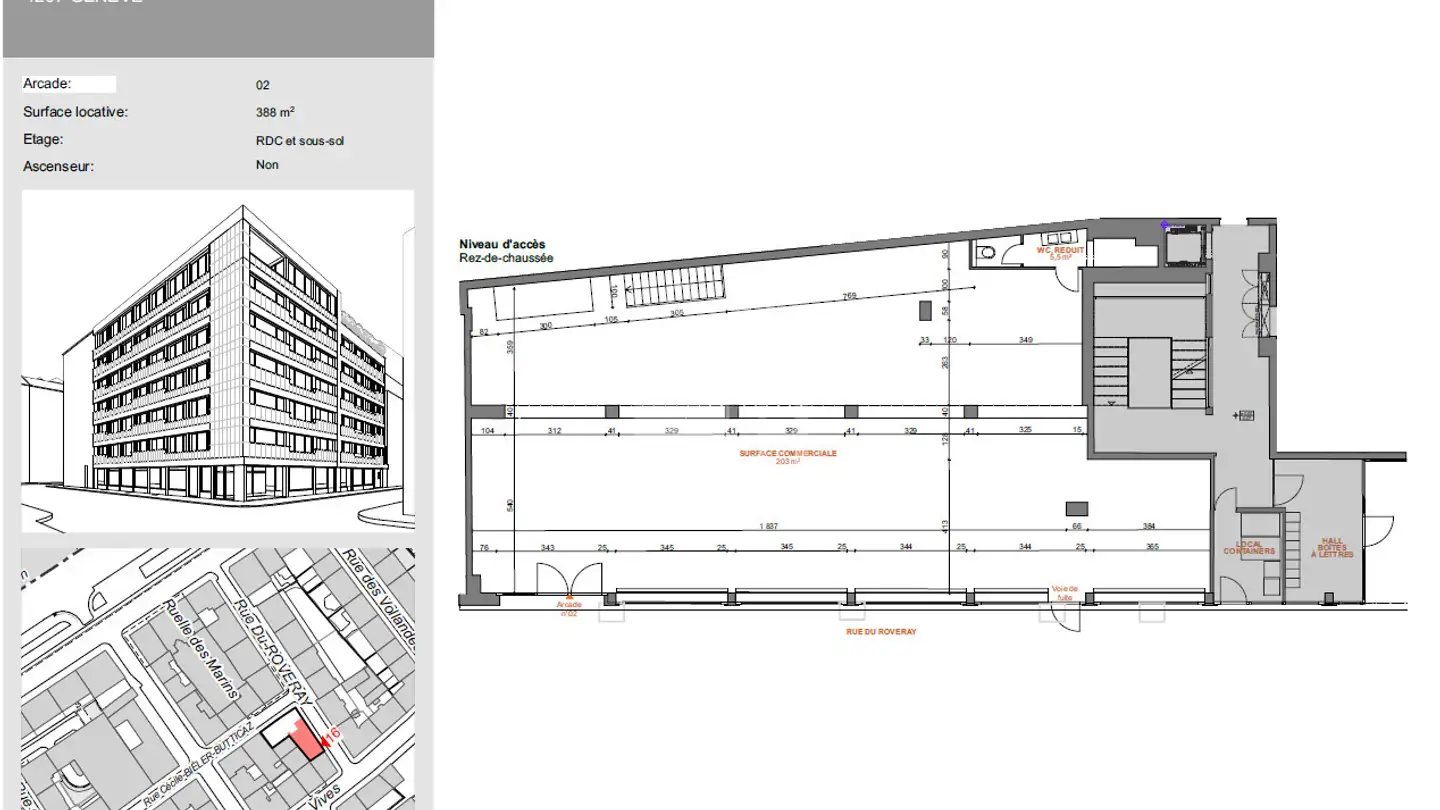This screenshot has width=1440, height=810.
Task: Click the 1 837 overall length dimension
Action: click(768, 526)
